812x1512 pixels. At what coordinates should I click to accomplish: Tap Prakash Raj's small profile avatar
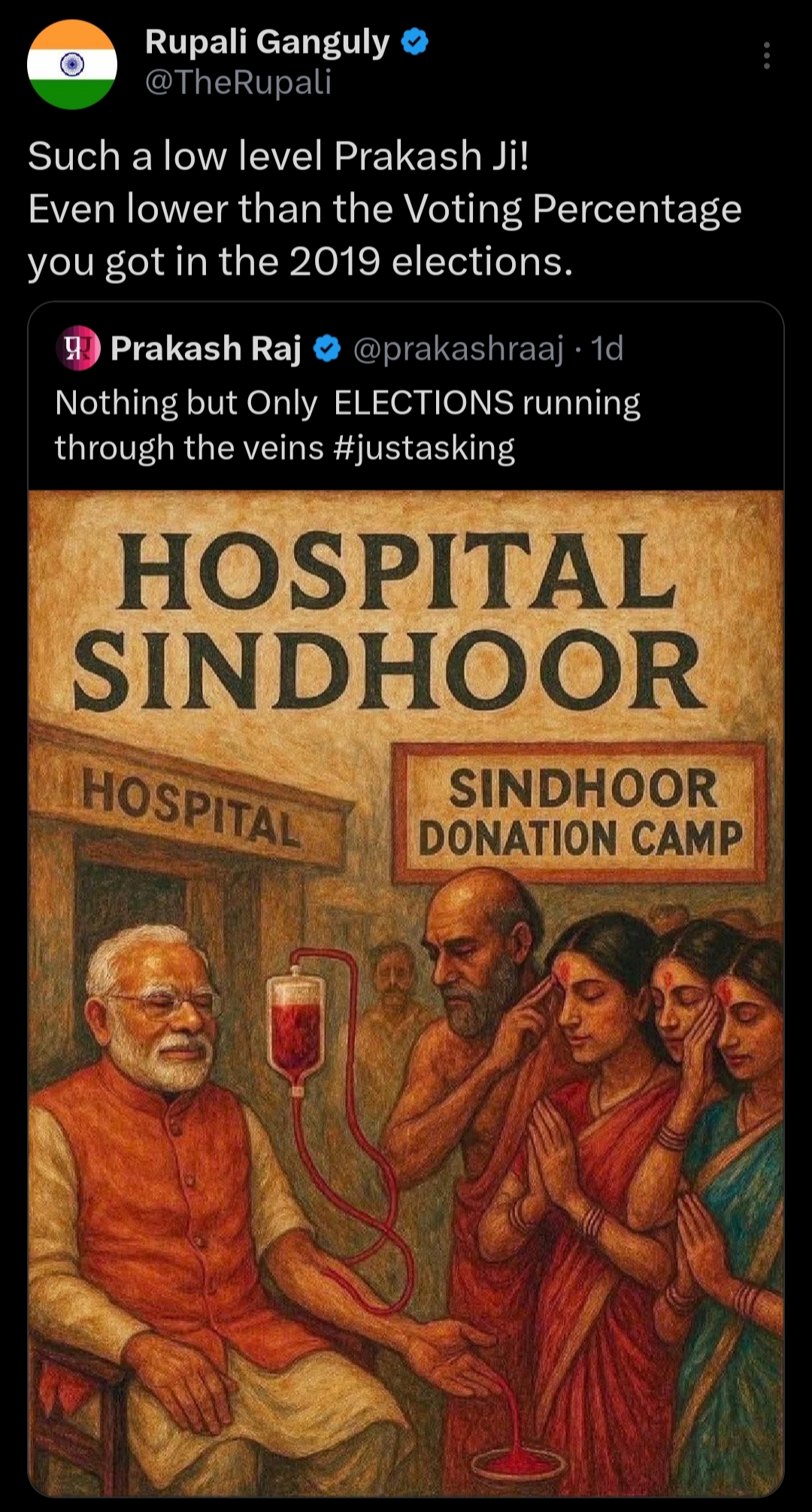(77, 349)
